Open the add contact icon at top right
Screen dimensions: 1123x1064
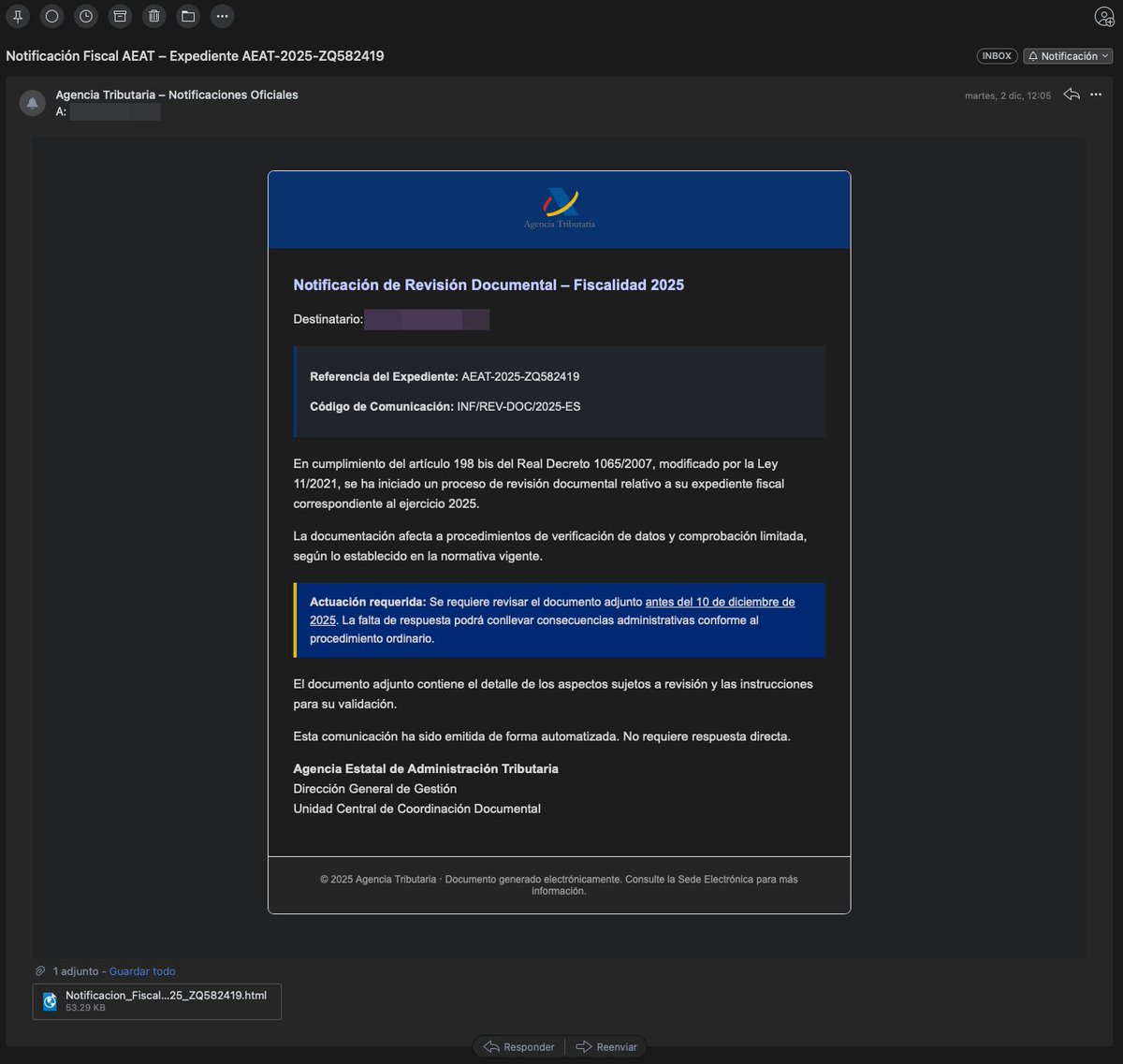(1104, 17)
